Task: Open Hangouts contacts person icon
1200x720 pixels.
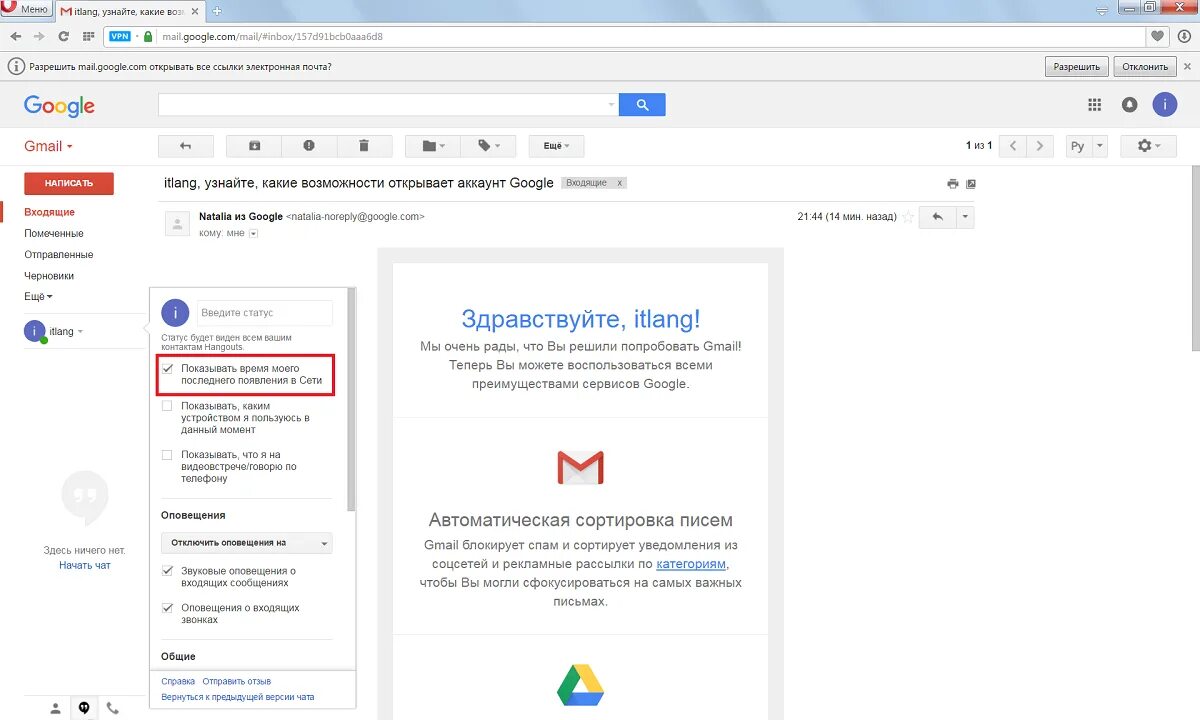Action: [56, 708]
